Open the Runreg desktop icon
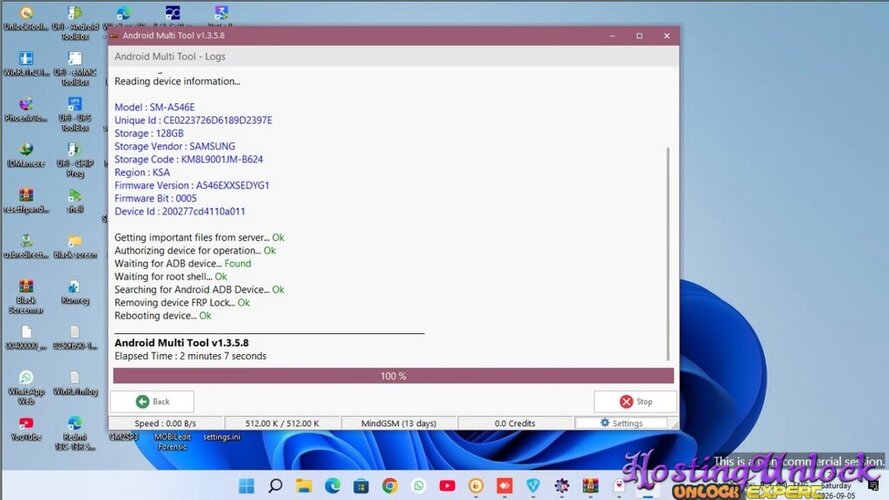 pyautogui.click(x=75, y=292)
